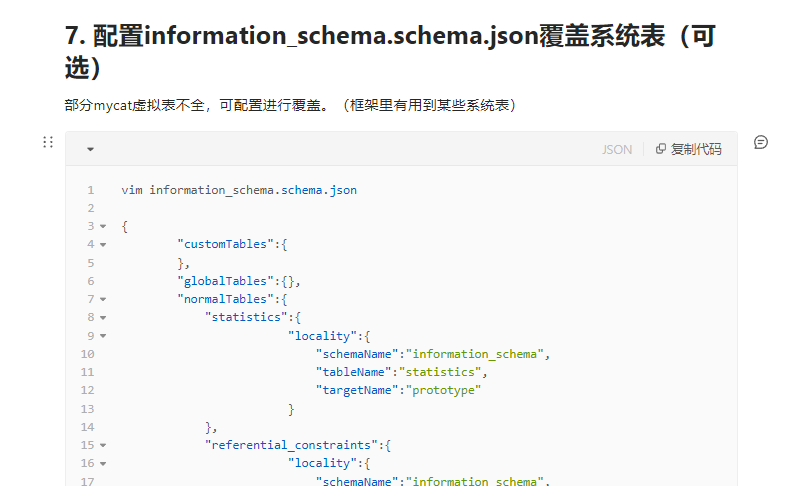Fold the customTables block at line 4

tap(103, 245)
